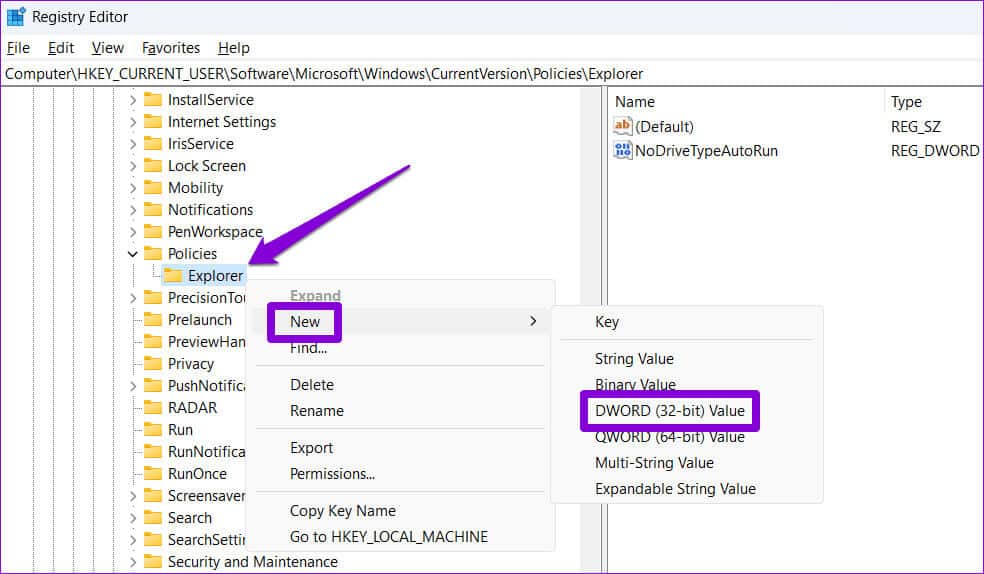This screenshot has height=574, width=984.
Task: Open the Edit menu
Action: pos(61,48)
